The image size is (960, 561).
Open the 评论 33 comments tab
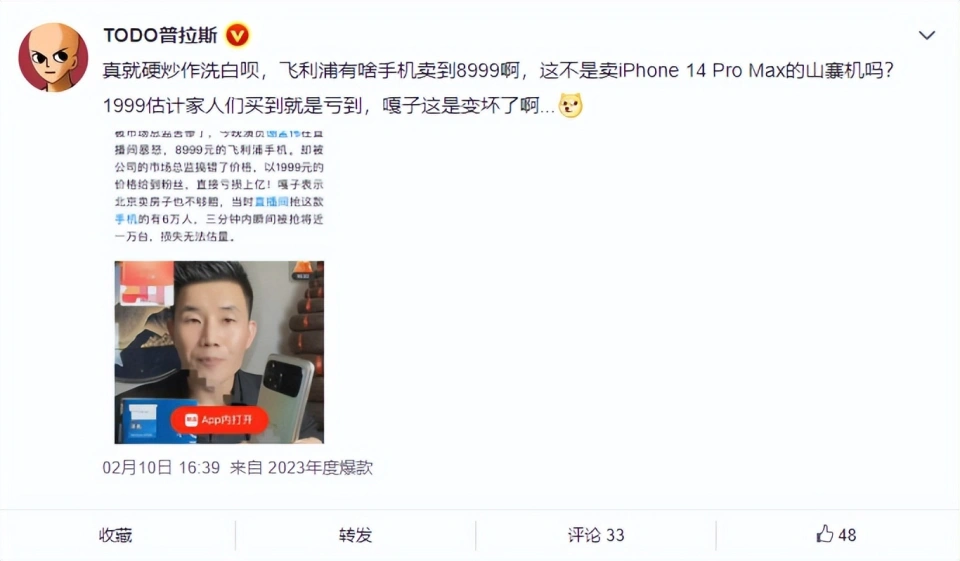[596, 535]
